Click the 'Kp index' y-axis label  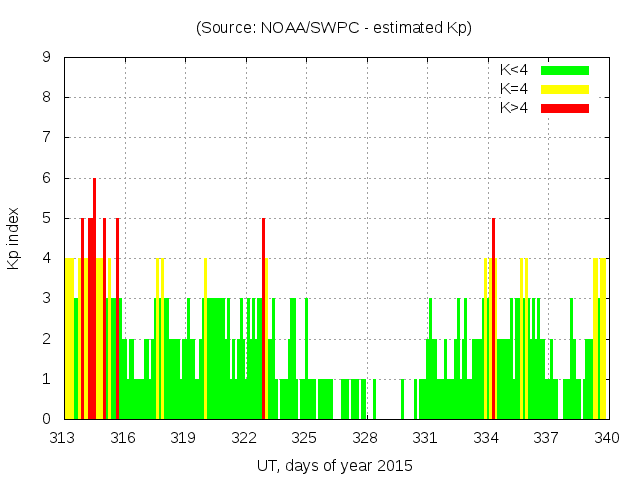coord(14,238)
